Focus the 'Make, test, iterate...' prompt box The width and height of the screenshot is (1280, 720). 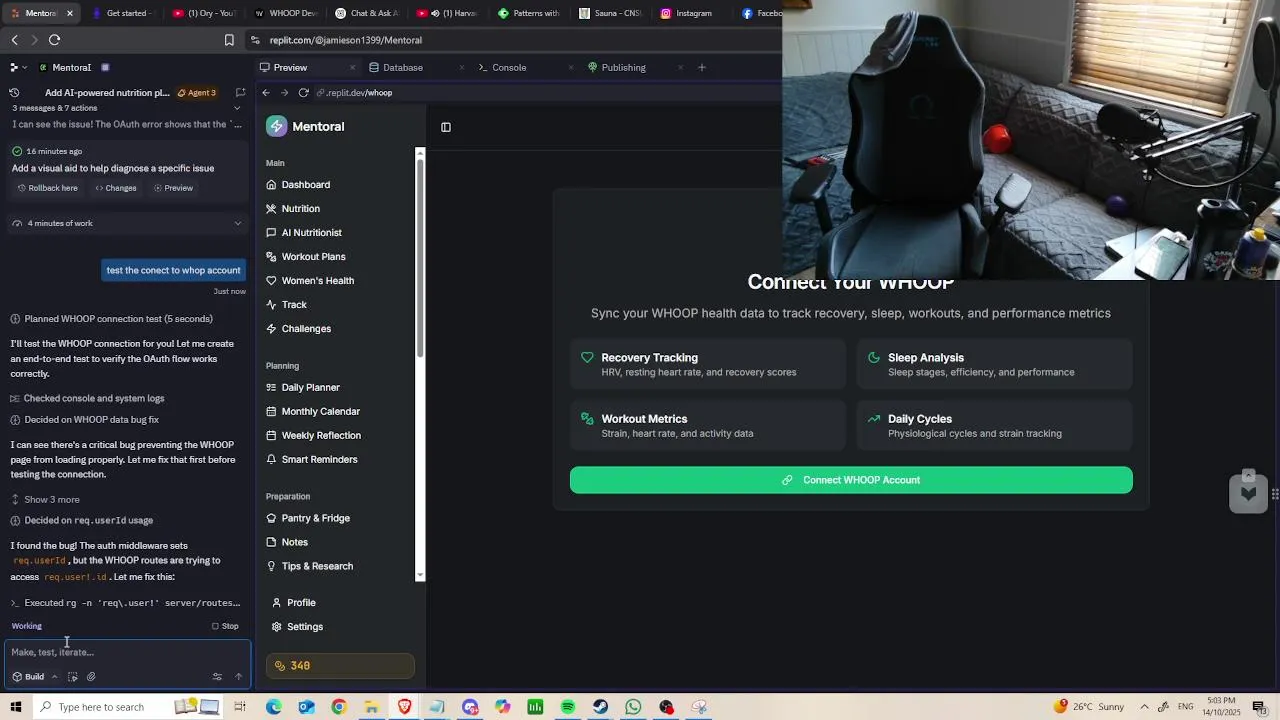(x=126, y=652)
